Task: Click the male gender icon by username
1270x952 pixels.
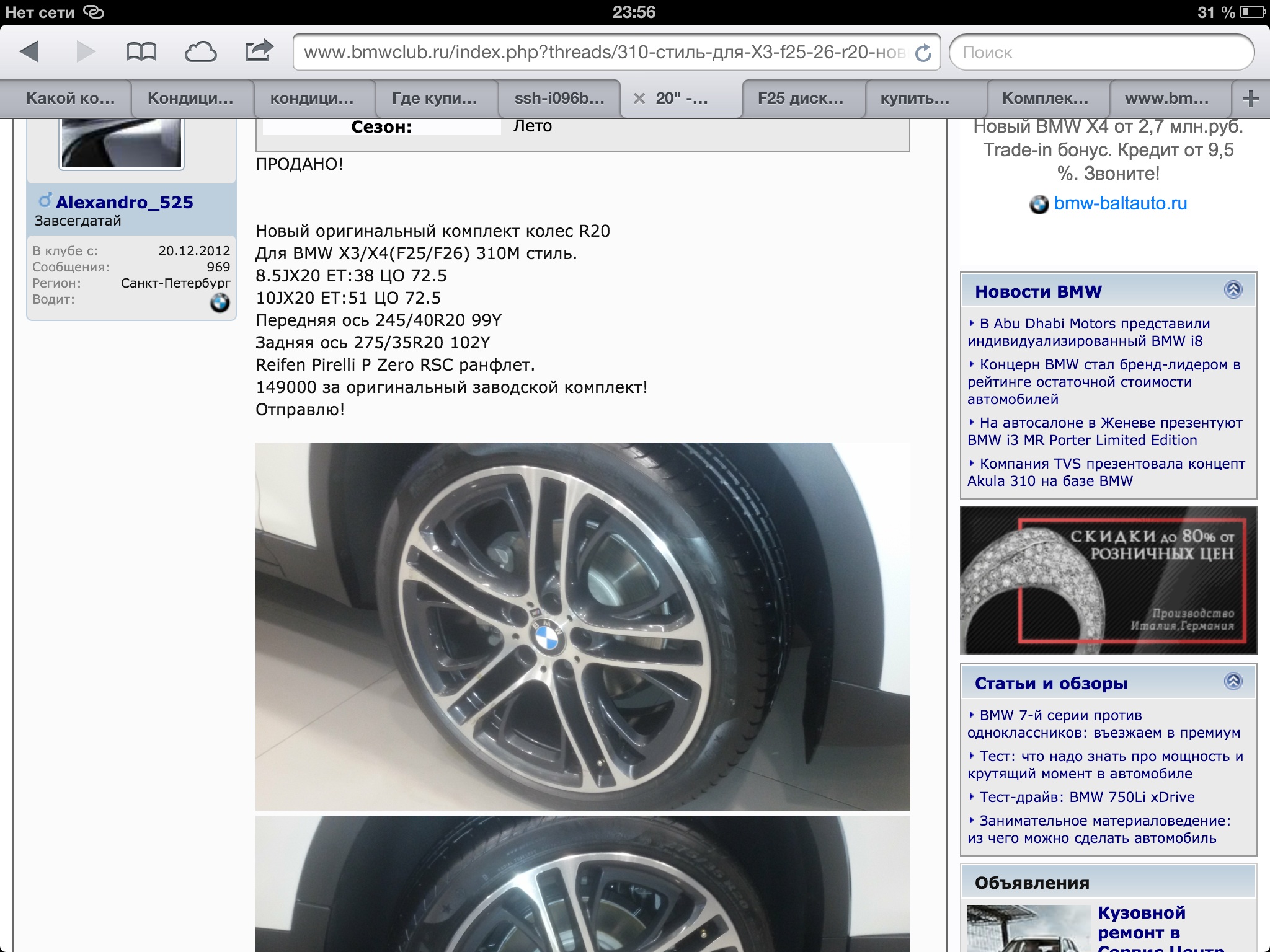Action: (x=45, y=200)
